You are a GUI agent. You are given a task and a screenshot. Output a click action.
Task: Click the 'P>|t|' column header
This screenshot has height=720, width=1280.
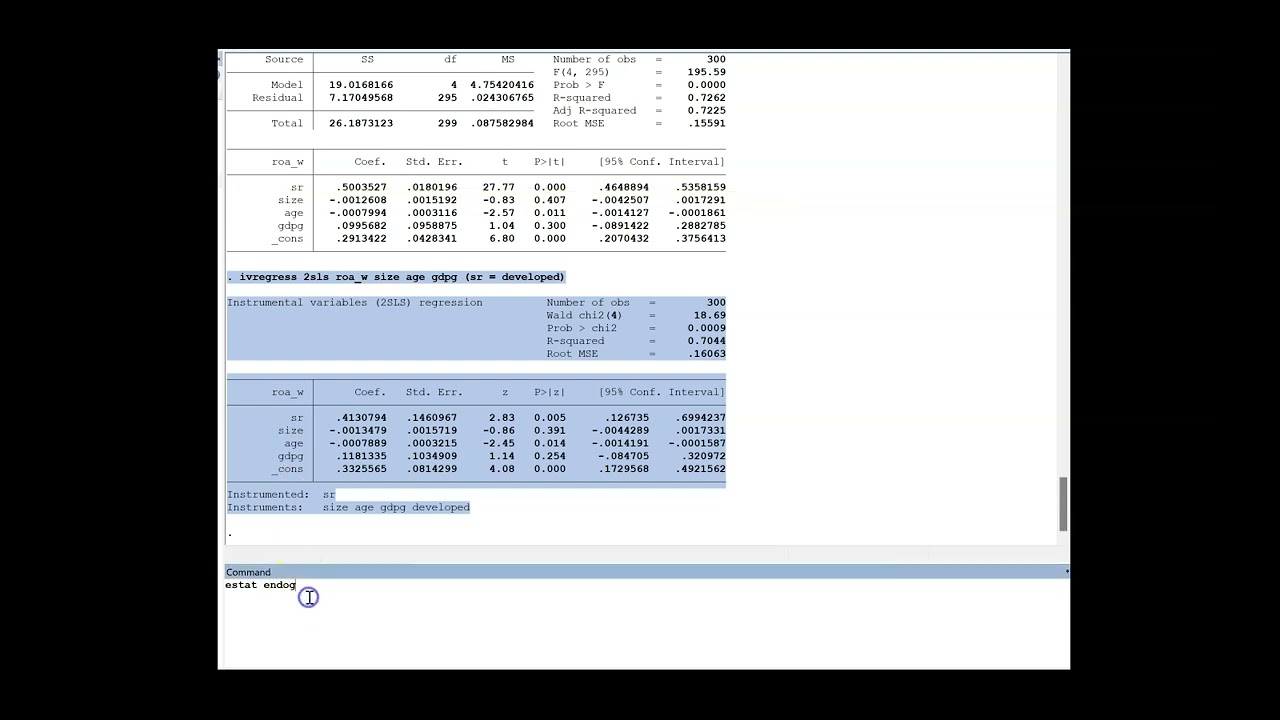pos(550,162)
